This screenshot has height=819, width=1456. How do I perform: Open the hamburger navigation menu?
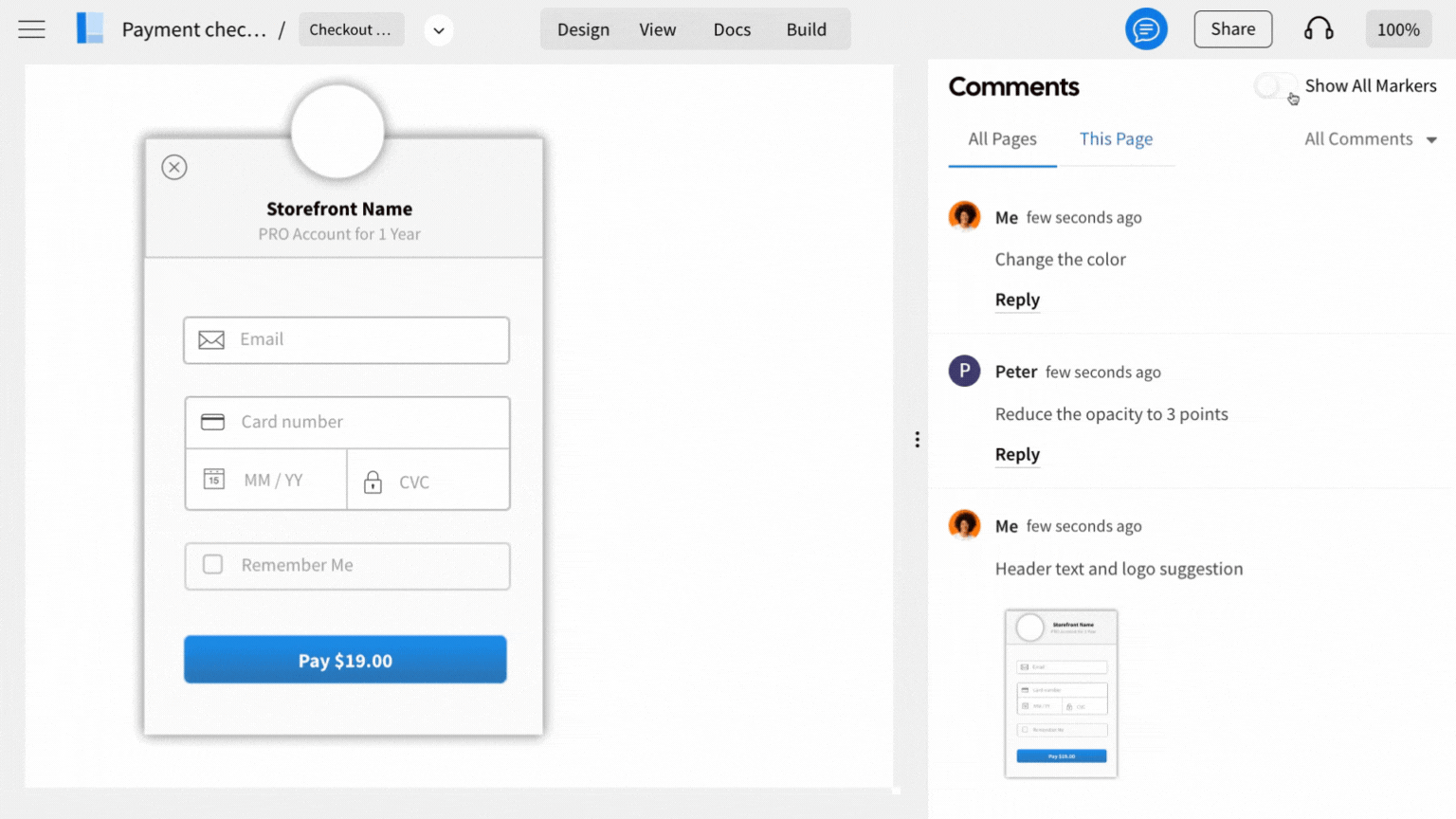(x=31, y=28)
